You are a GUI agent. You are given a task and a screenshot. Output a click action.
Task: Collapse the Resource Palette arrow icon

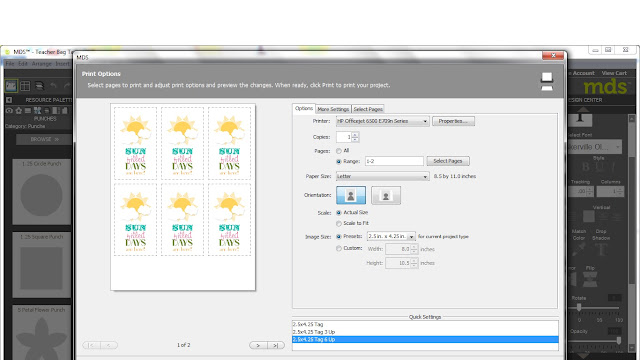[9, 100]
